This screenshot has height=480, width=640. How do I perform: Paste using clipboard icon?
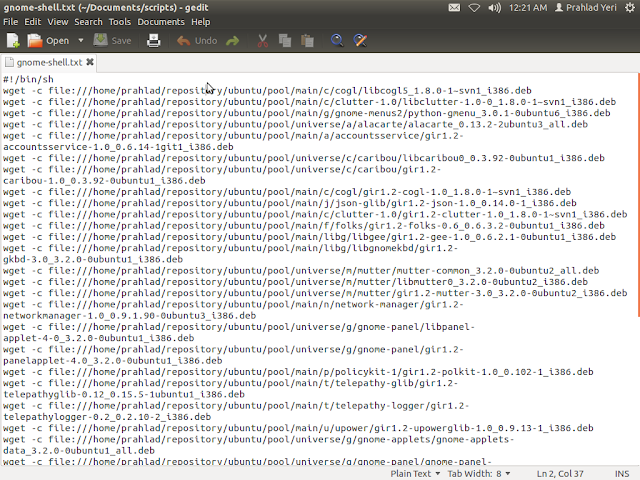tap(307, 40)
